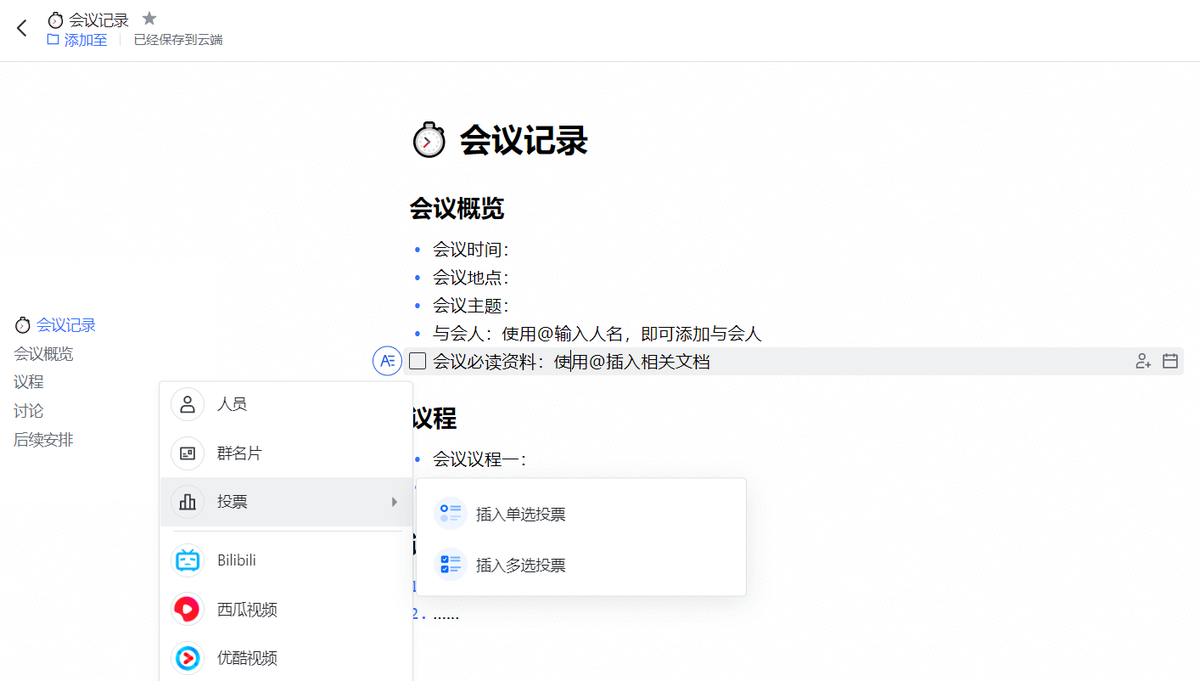Screen dimensions: 1200x681
Task: Check the 会议必读资料 checkbox
Action: (x=417, y=361)
